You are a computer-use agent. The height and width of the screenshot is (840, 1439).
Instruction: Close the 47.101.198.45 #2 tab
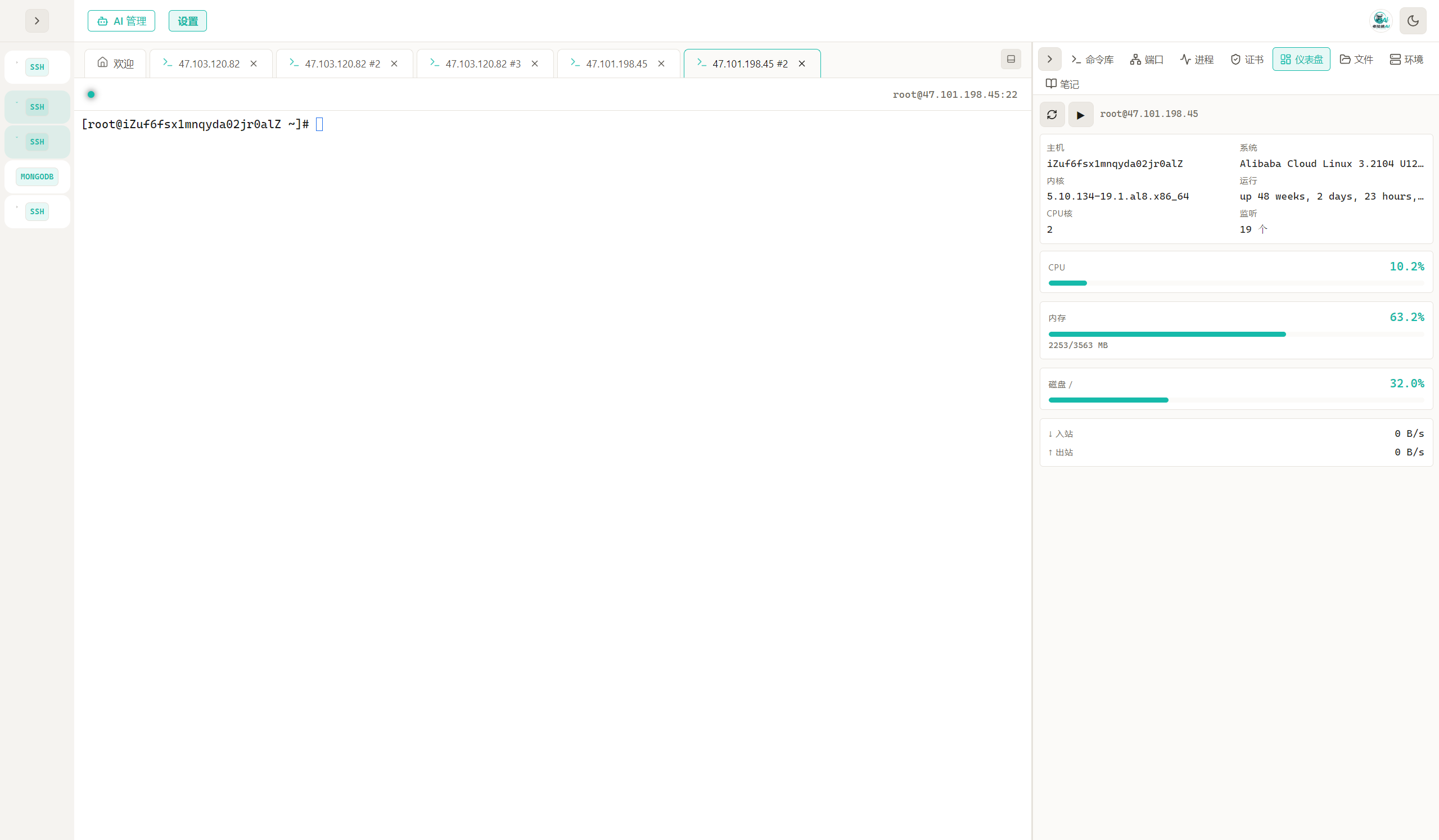802,64
